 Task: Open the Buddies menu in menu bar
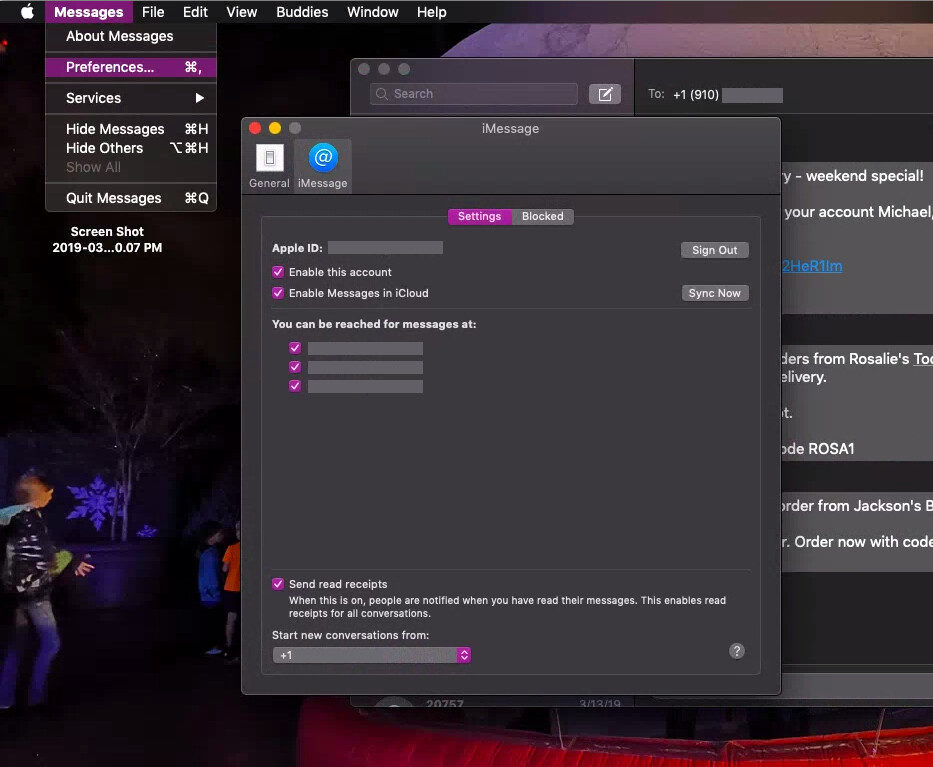coord(302,12)
